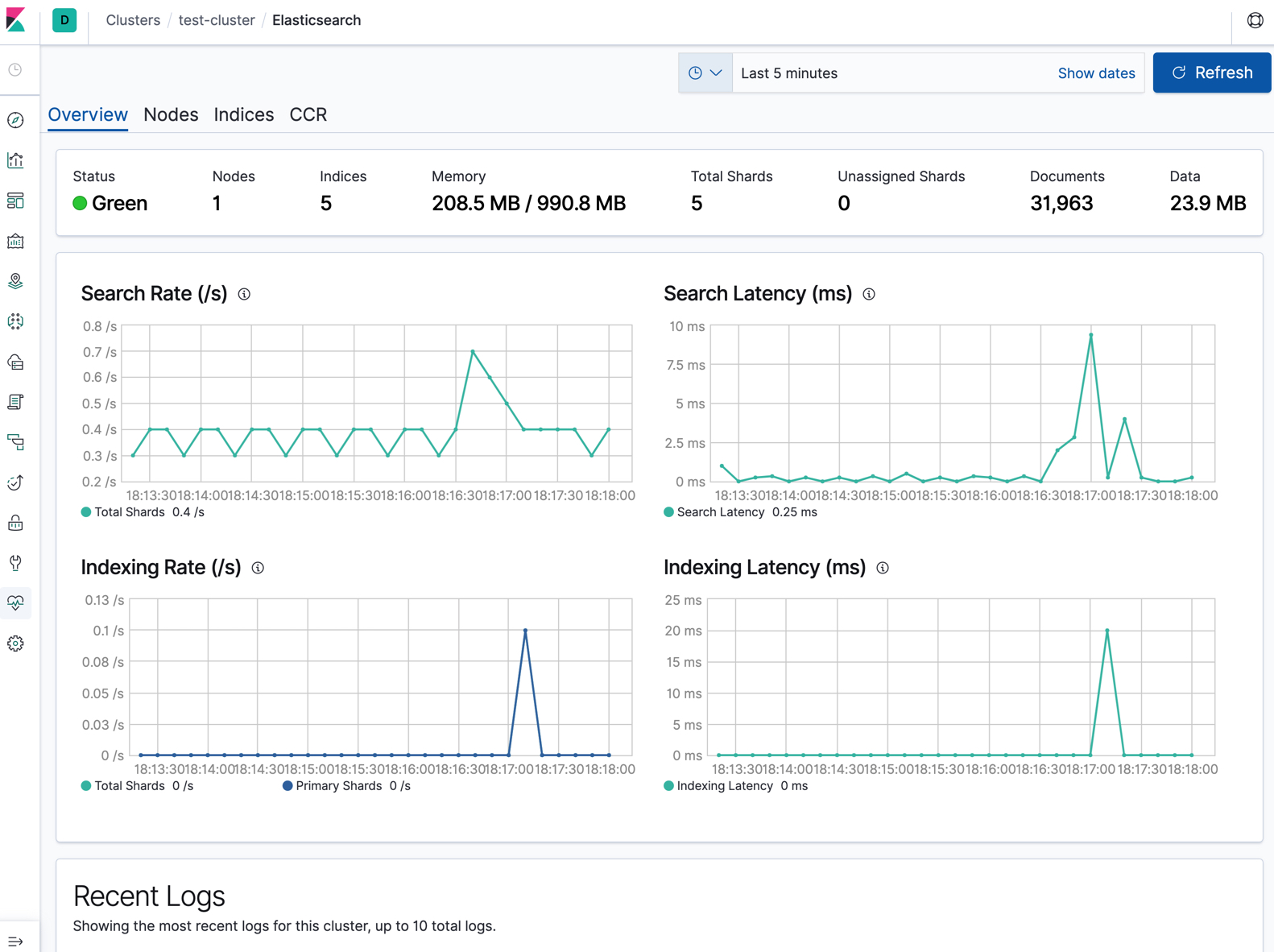1274x952 pixels.
Task: Open Visualize via the bar chart sidebar icon
Action: coord(15,160)
